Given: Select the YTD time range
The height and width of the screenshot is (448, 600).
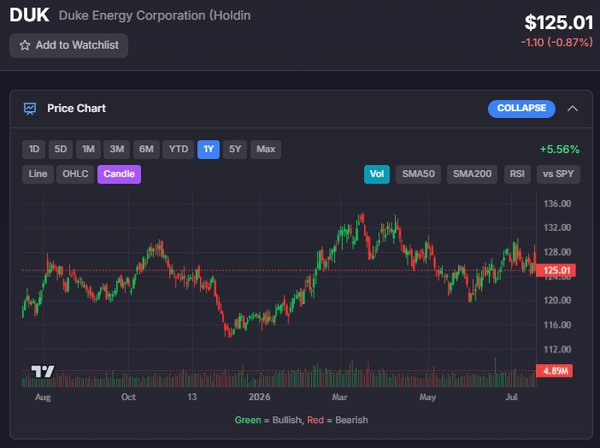Looking at the screenshot, I should coord(178,149).
